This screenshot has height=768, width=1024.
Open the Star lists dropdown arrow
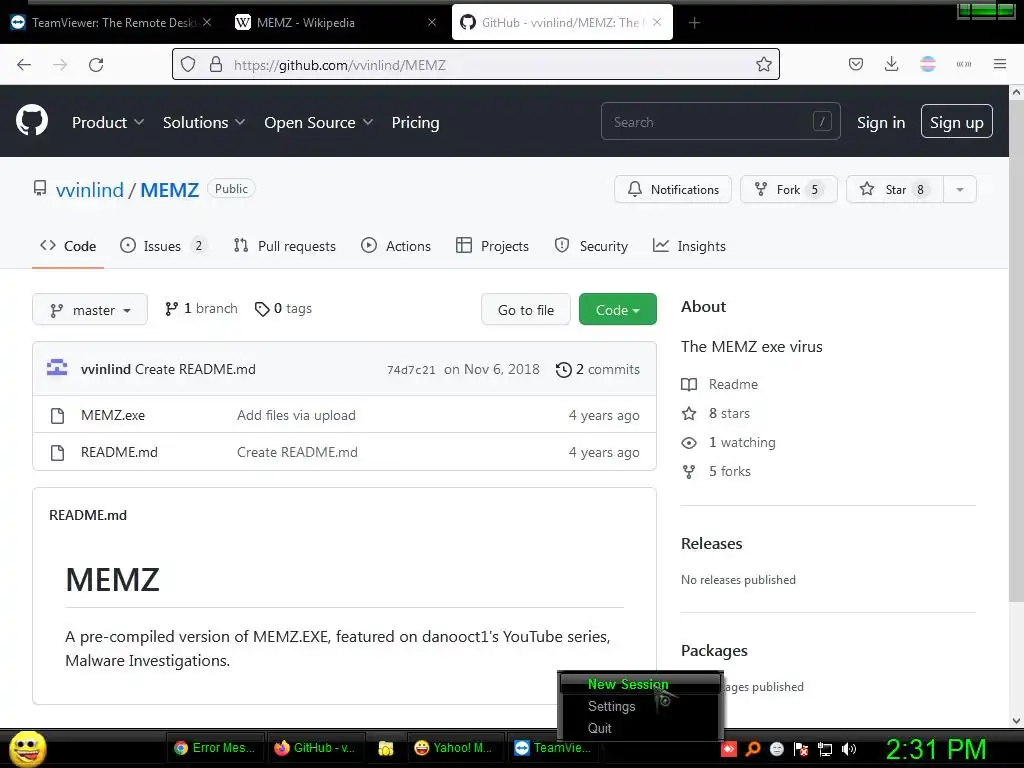tap(959, 189)
